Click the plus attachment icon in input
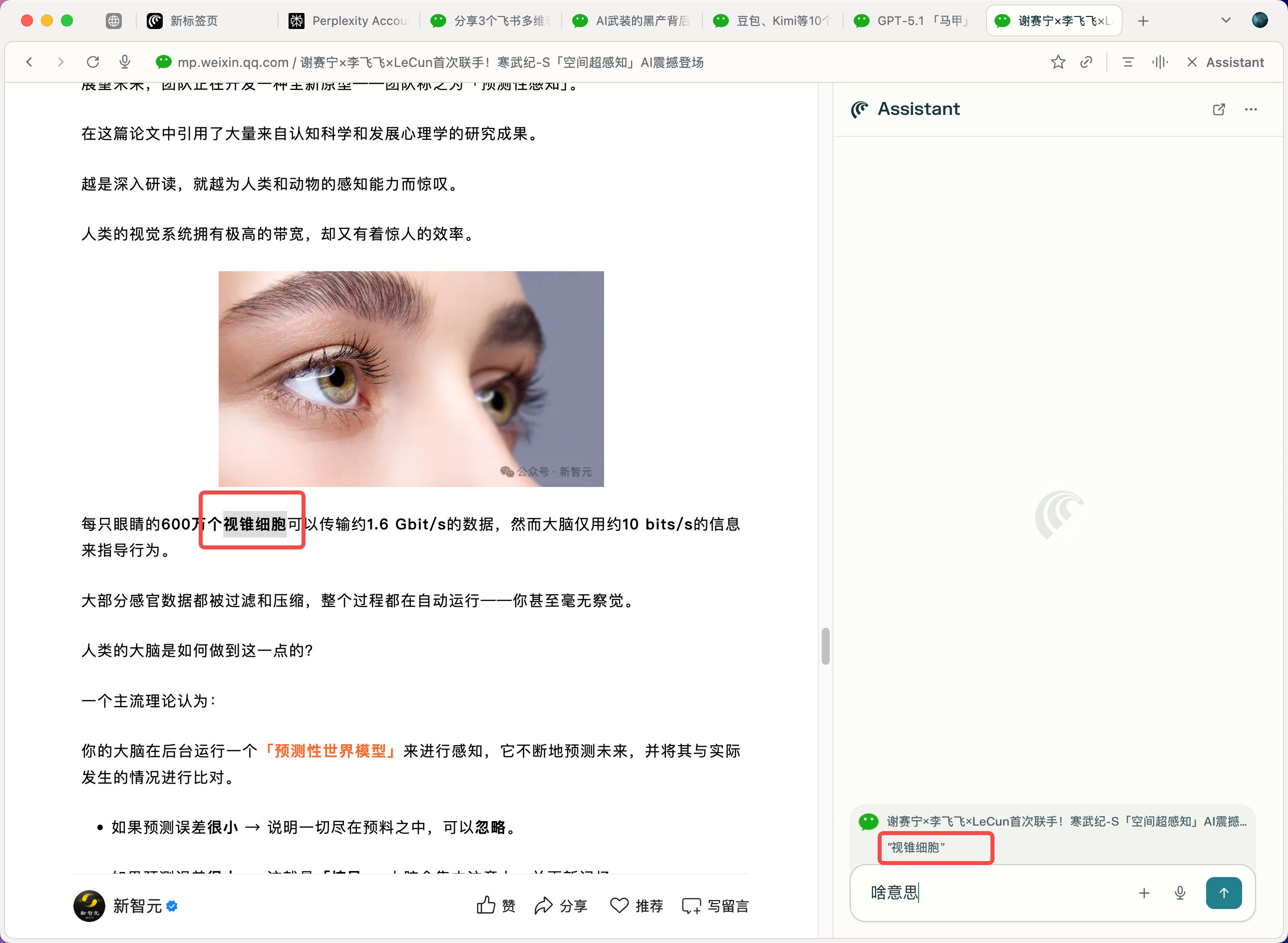Image resolution: width=1288 pixels, height=943 pixels. click(x=1144, y=893)
